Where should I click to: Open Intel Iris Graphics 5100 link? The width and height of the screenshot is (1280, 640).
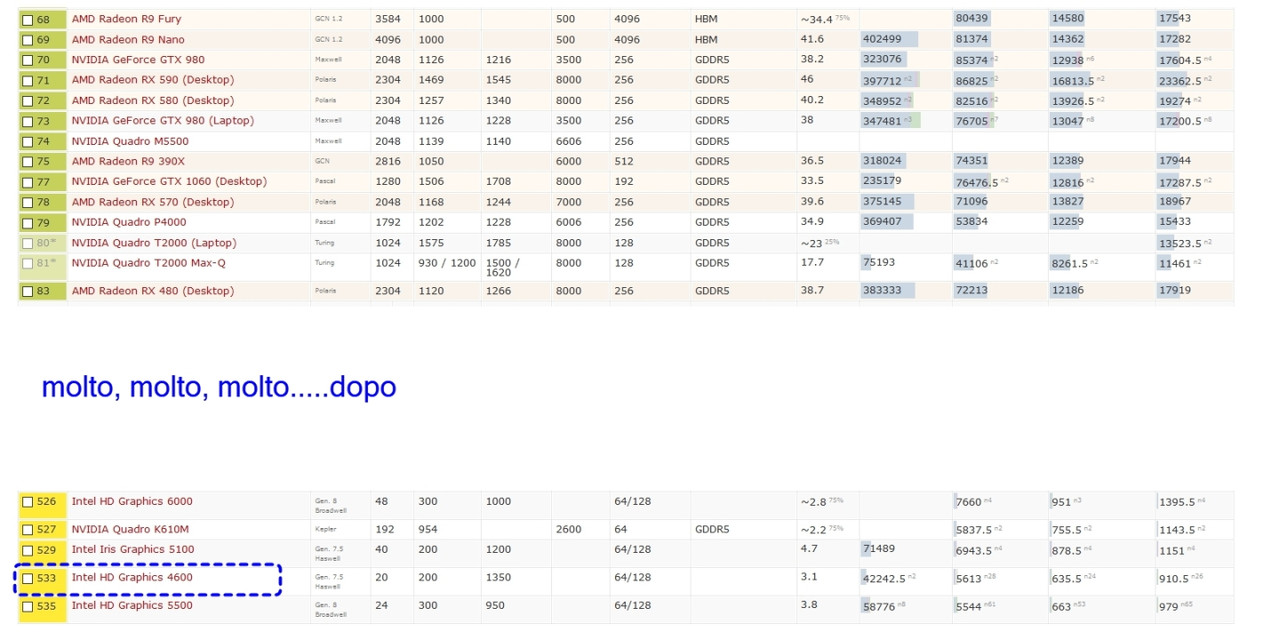[x=133, y=549]
